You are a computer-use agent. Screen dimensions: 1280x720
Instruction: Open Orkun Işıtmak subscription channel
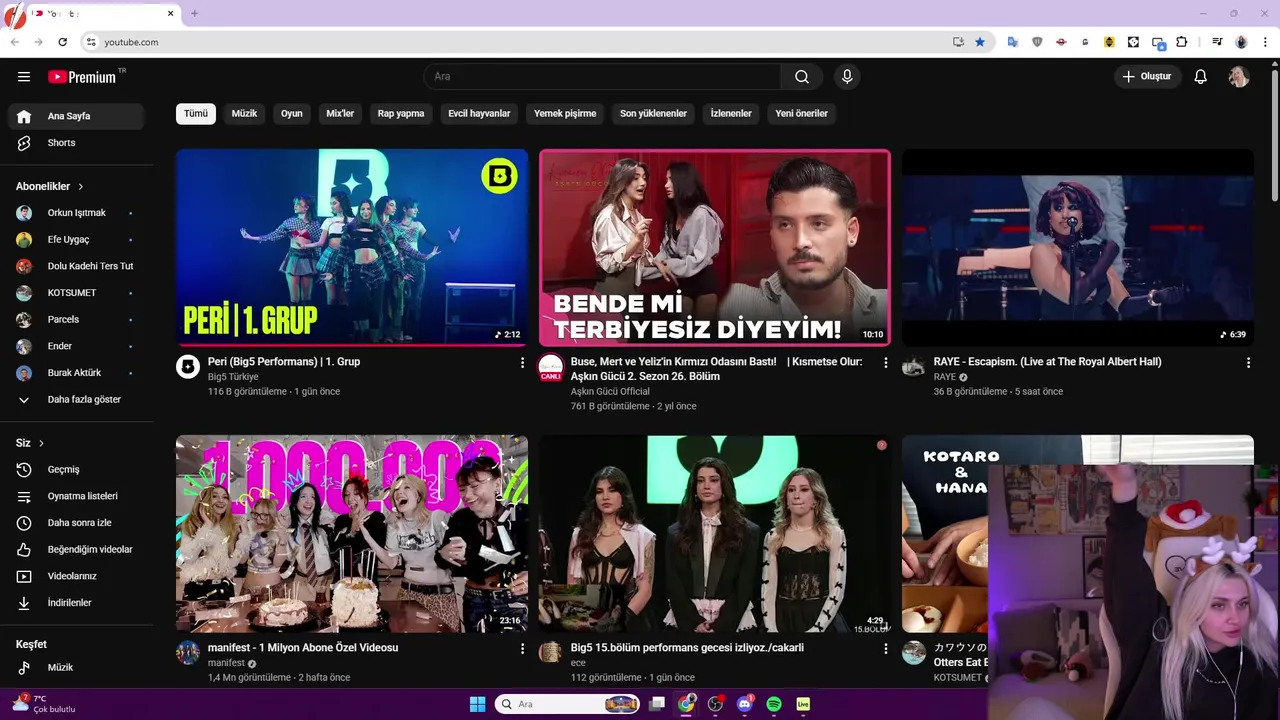point(76,213)
